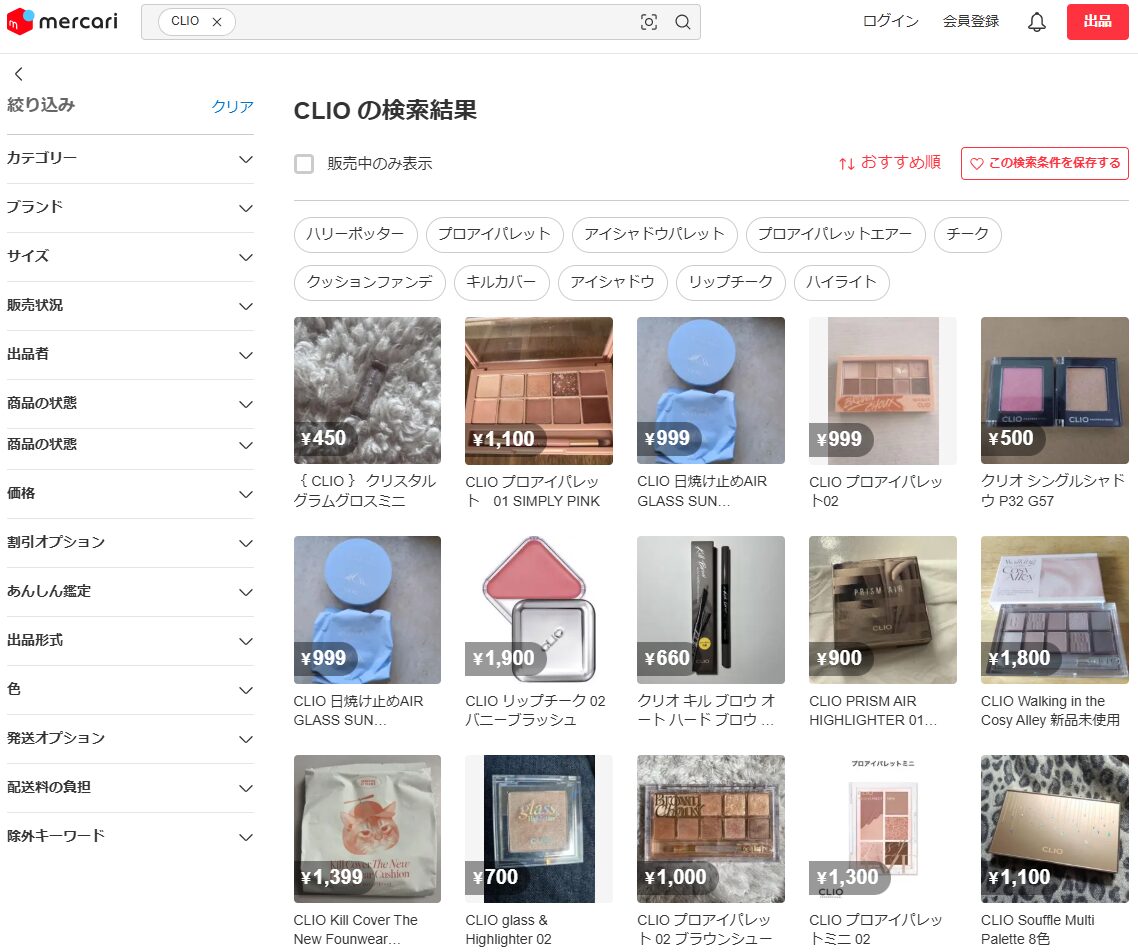The height and width of the screenshot is (952, 1138).
Task: Open the ¥1,300 プロアイパレットミニ 02 item
Action: point(883,852)
